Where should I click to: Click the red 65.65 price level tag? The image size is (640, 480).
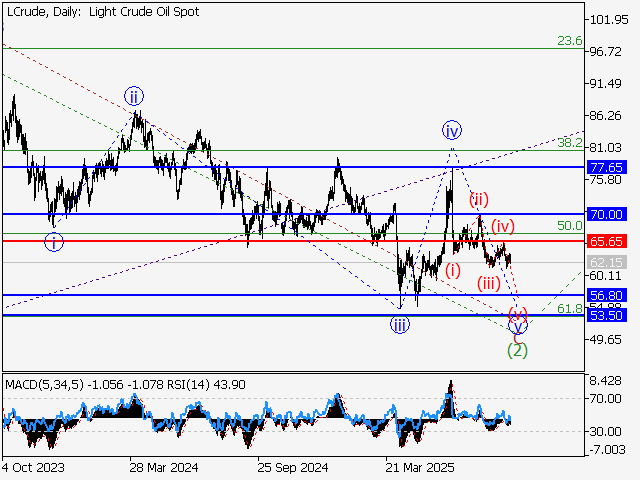click(x=607, y=241)
